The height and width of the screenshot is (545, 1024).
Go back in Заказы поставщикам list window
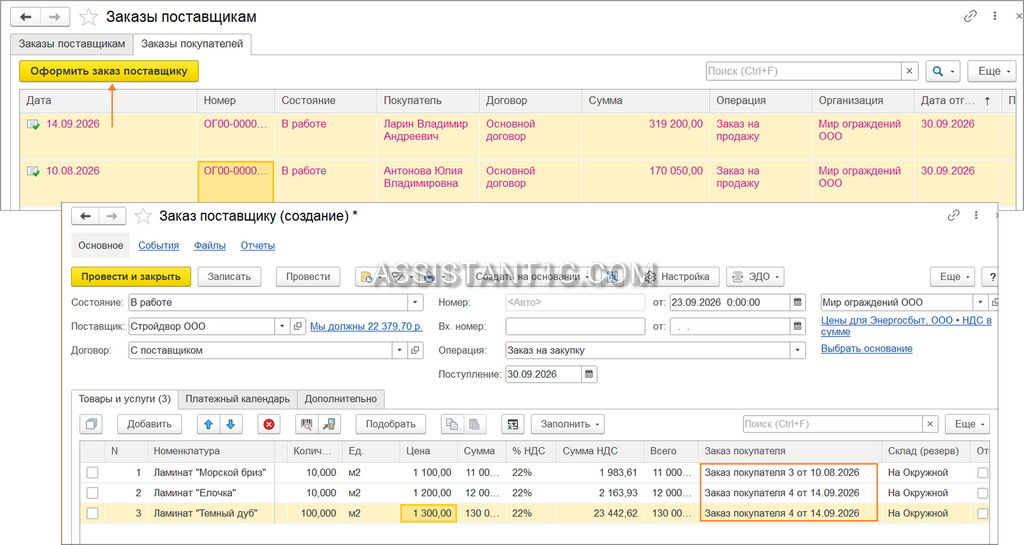coord(25,17)
